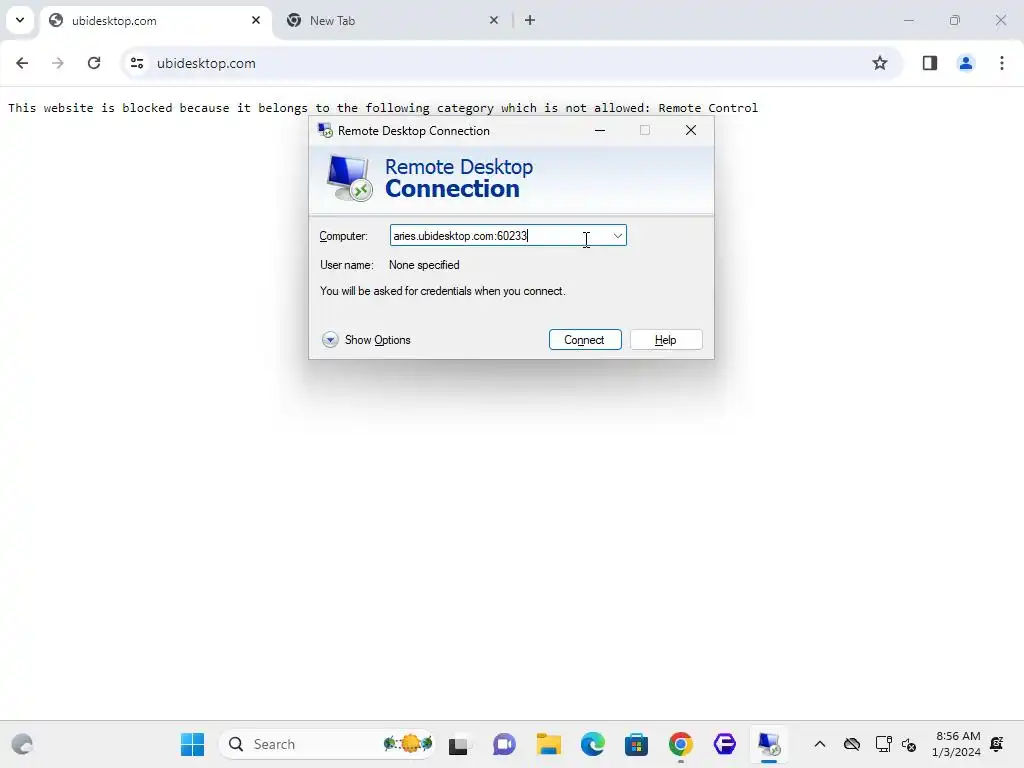The image size is (1024, 768).
Task: Open the tab search dropdown arrow
Action: click(x=20, y=20)
